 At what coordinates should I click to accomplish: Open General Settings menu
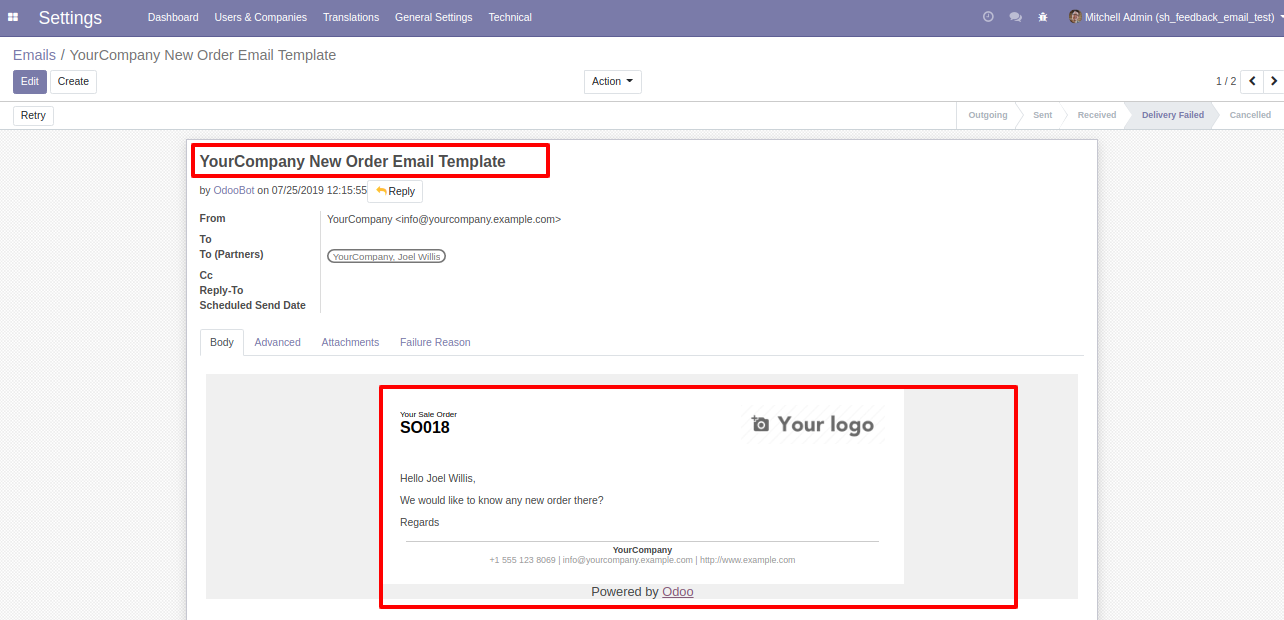[434, 17]
